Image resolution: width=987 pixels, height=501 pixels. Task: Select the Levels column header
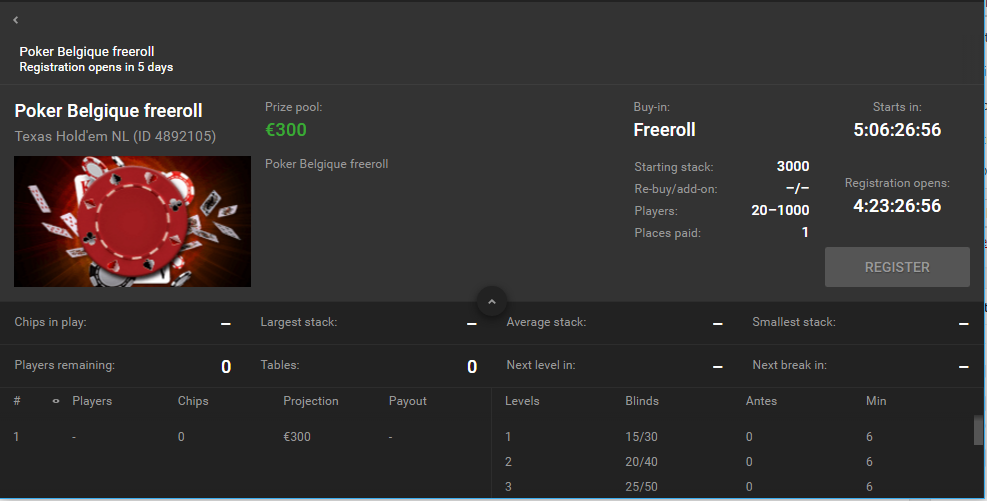pyautogui.click(x=523, y=401)
